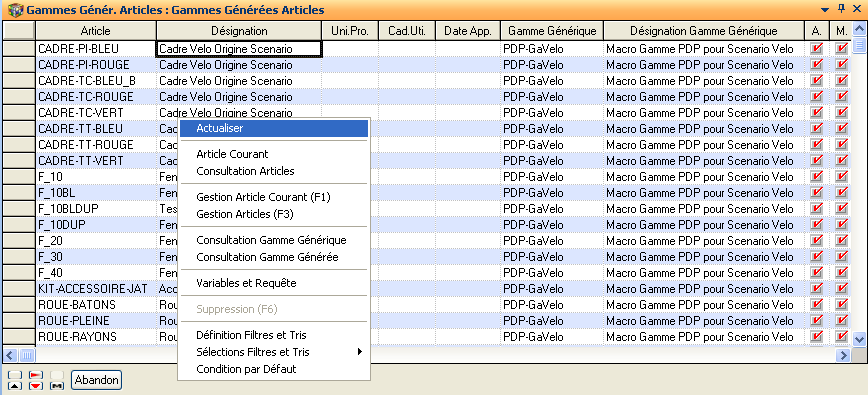Screen dimensions: 868x395
Task: Toggle the A. checkbox for ROUE-PLEINE row
Action: (816, 321)
